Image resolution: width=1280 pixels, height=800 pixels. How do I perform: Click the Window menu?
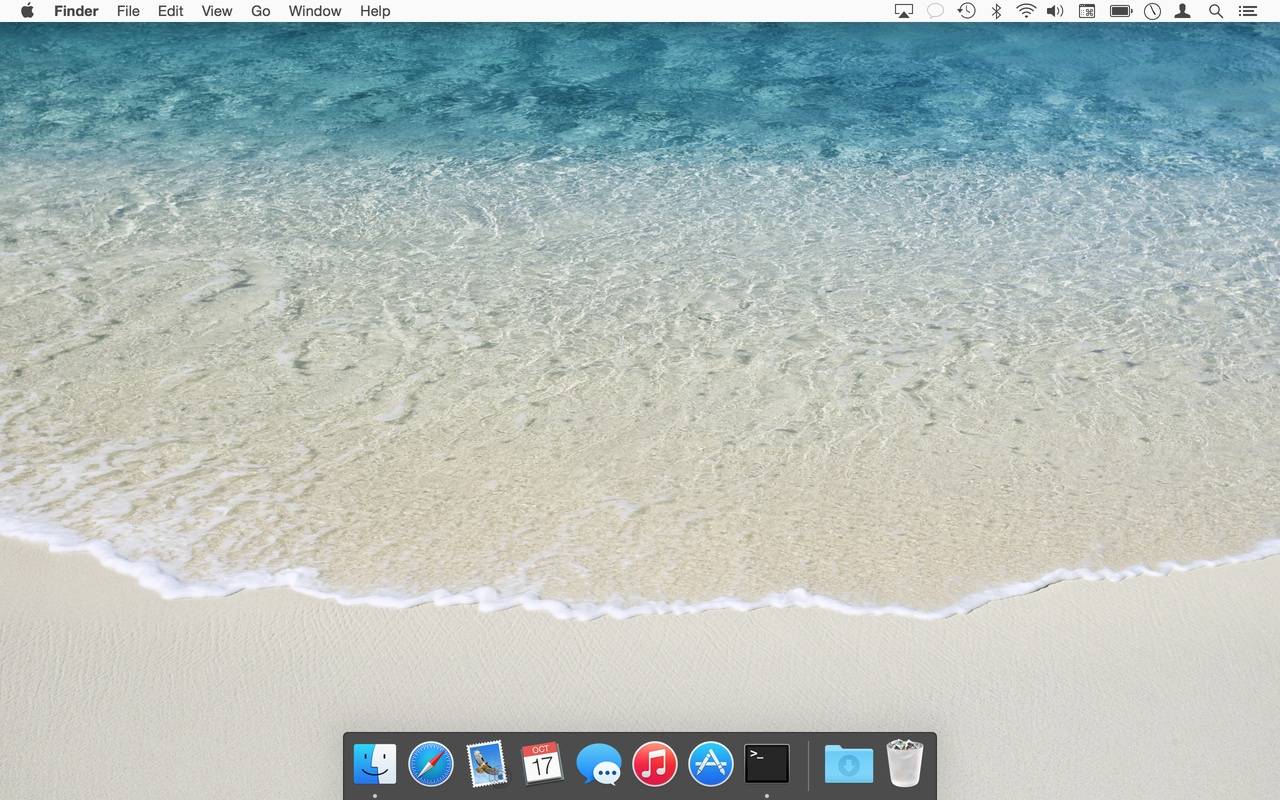pos(315,11)
